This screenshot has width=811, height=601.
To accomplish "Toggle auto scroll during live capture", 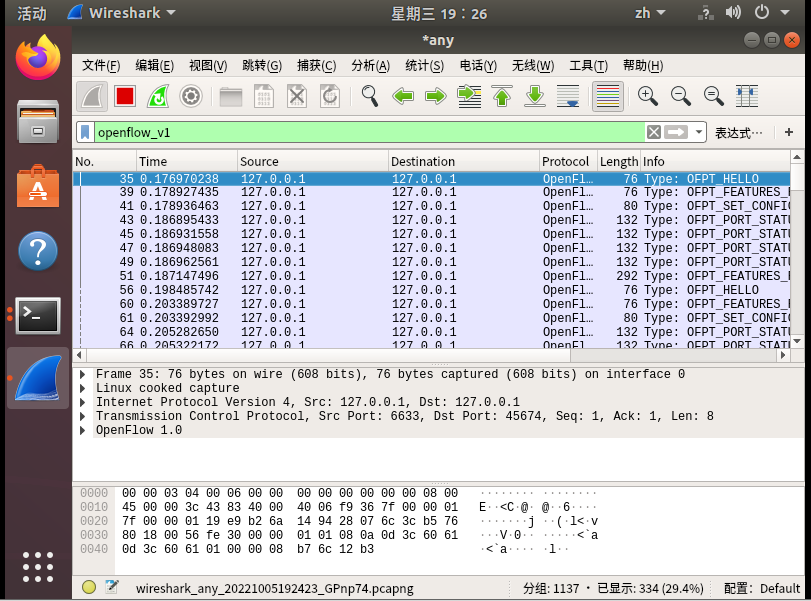I will coord(568,96).
